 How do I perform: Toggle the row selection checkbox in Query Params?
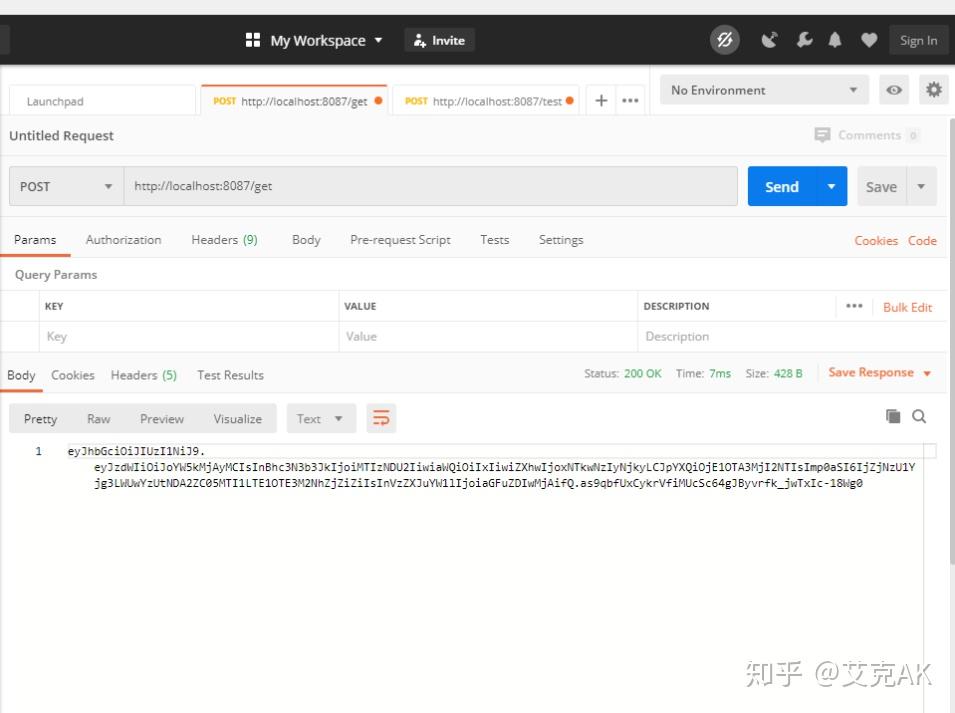pyautogui.click(x=21, y=336)
